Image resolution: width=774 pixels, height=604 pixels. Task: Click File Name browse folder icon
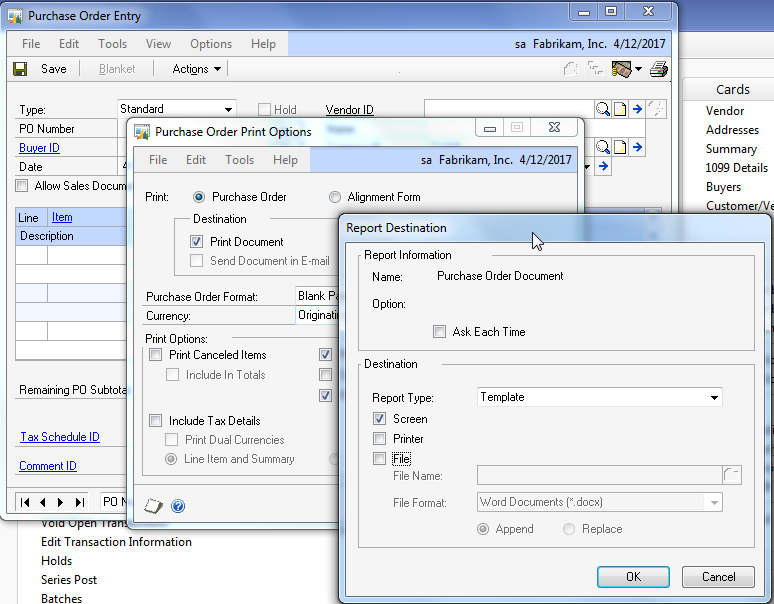coord(732,475)
